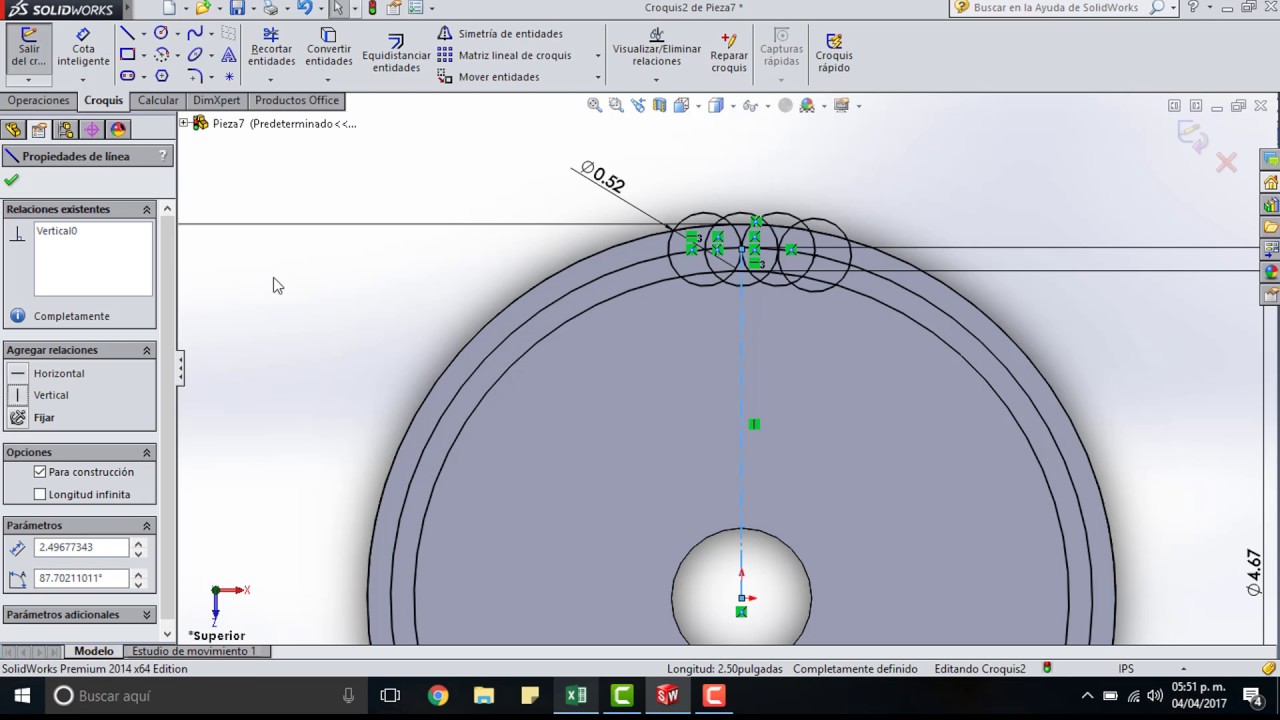Screen dimensions: 1280x720
Task: Select the Ellipse sketch tool
Action: tap(195, 55)
